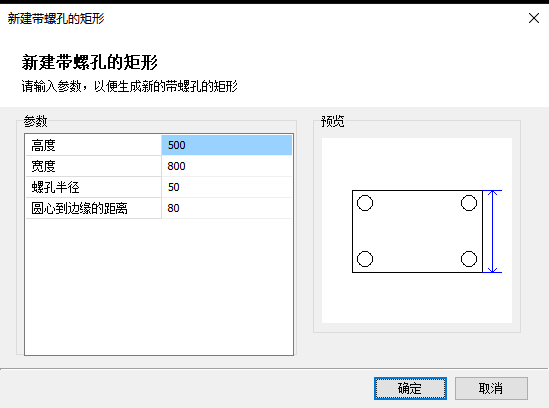Click the bottom-right screw hole in preview
This screenshot has width=549, height=408.
469,259
